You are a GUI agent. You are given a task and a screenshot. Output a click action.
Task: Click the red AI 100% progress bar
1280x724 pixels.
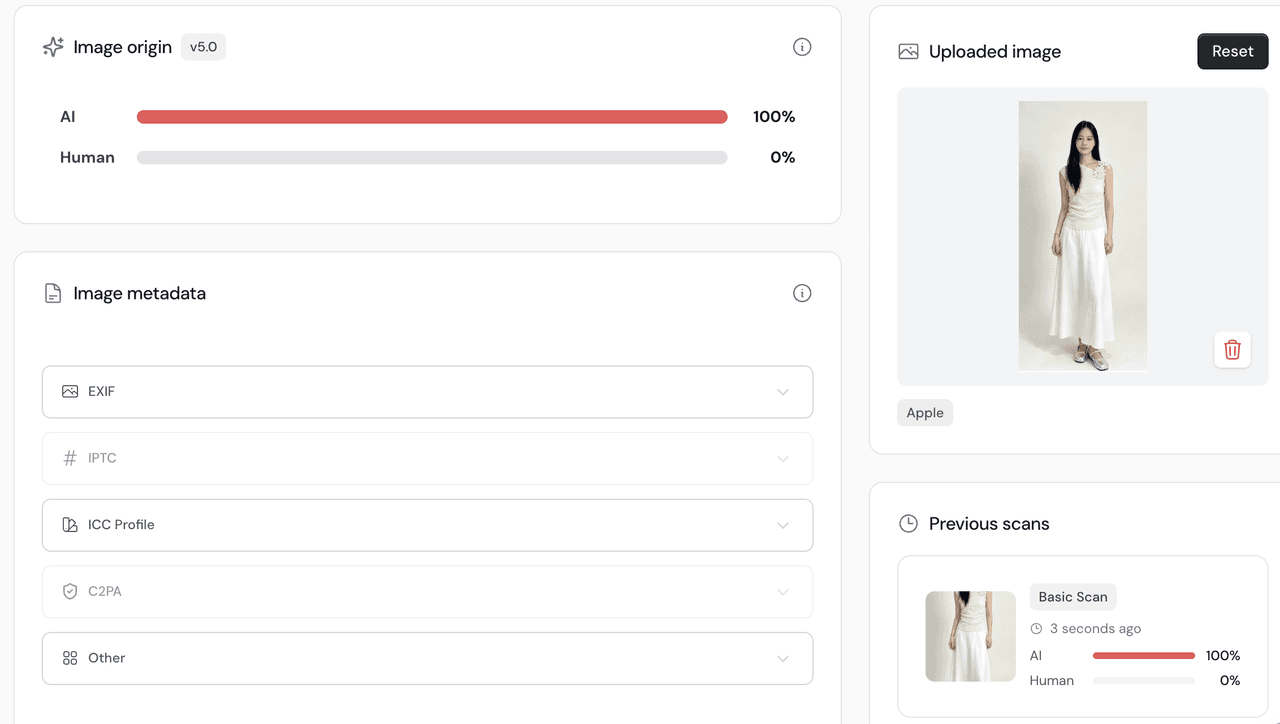tap(432, 117)
